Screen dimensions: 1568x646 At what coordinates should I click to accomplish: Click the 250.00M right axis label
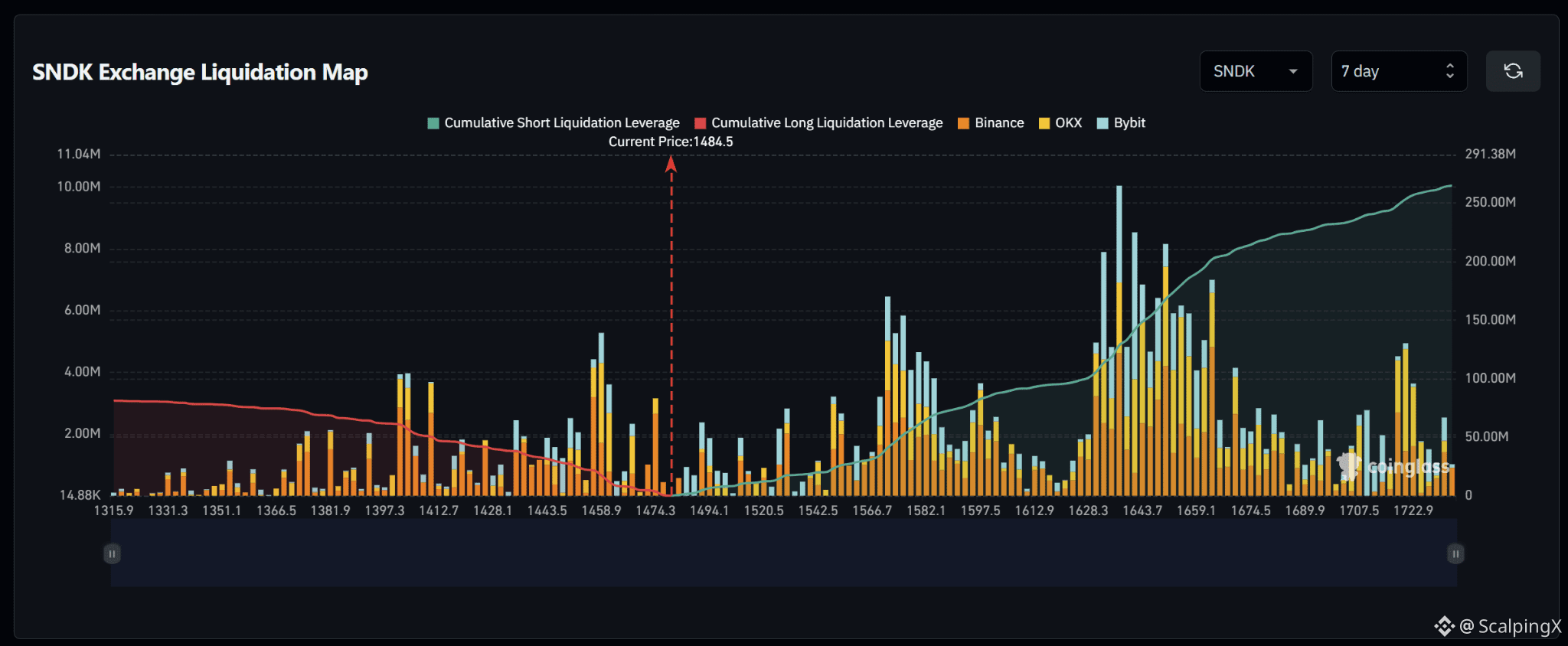(1491, 202)
